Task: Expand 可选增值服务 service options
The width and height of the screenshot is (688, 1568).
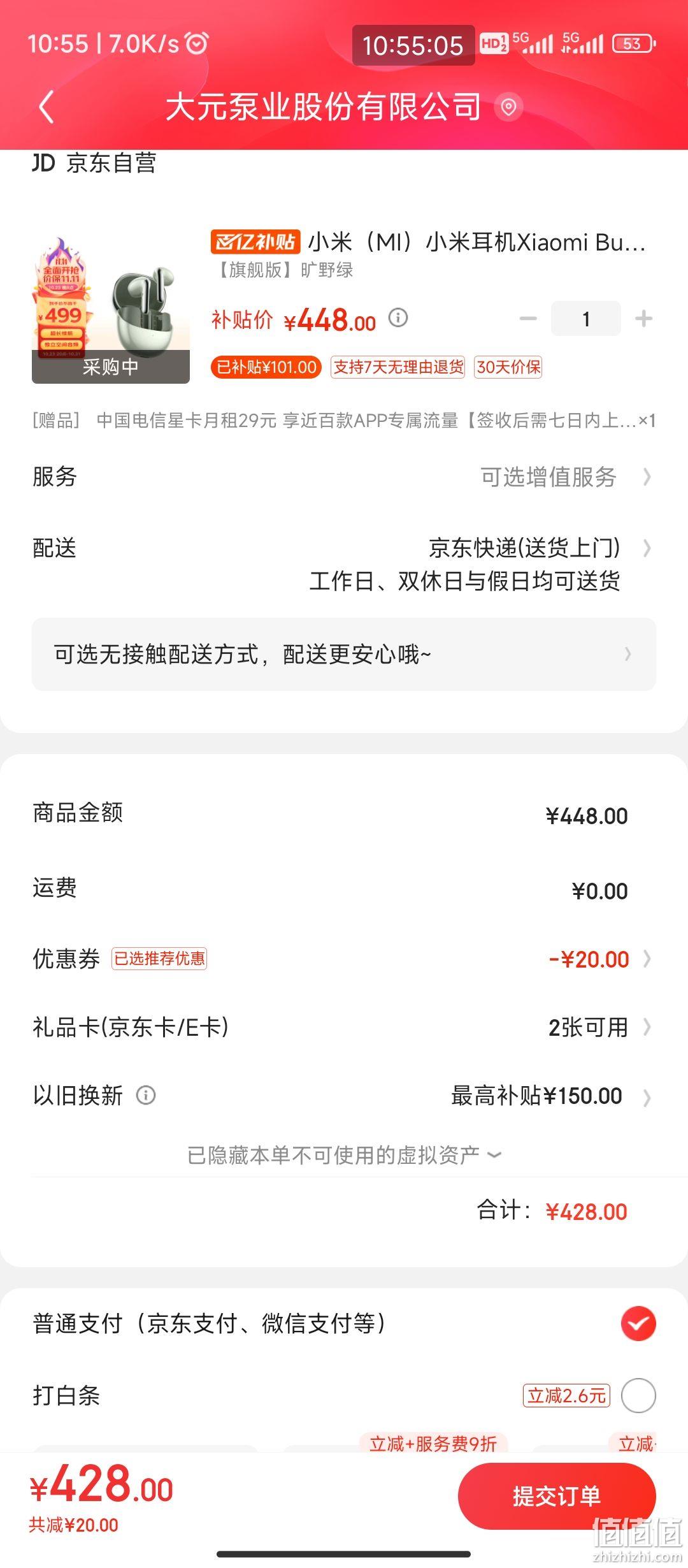Action: [566, 477]
